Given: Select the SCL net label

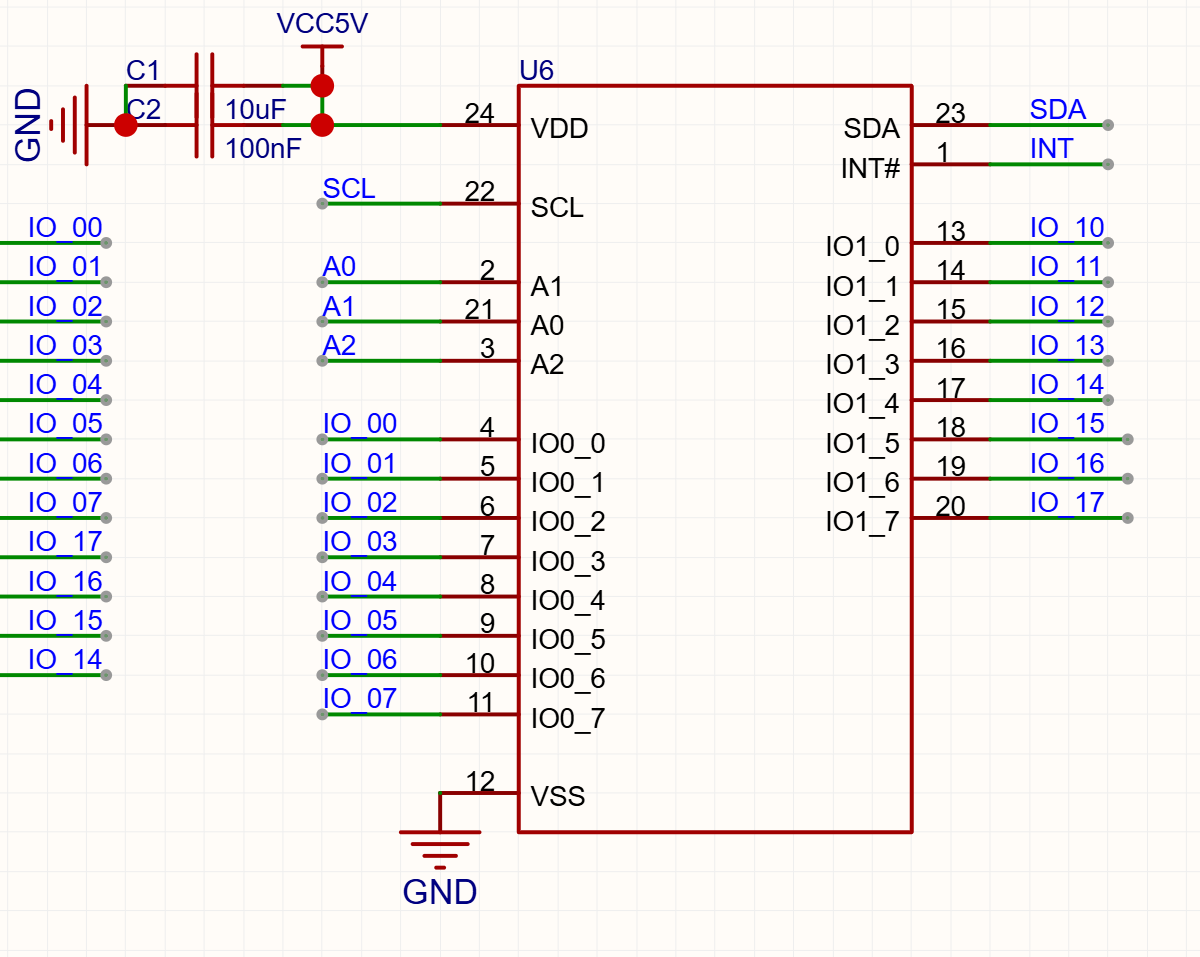Looking at the screenshot, I should point(349,188).
